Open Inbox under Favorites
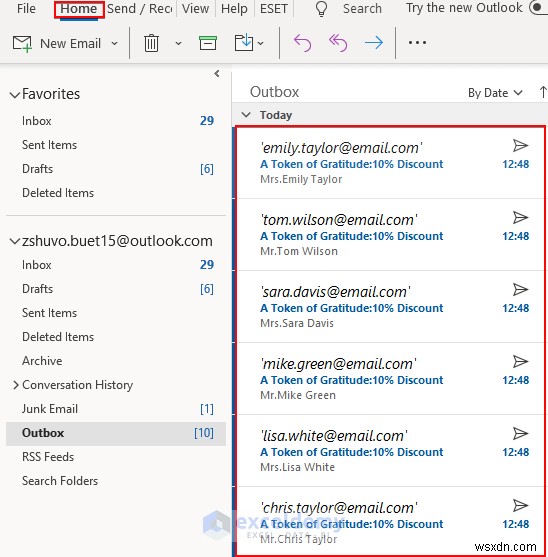Viewport: 548px width, 557px height. point(116,121)
